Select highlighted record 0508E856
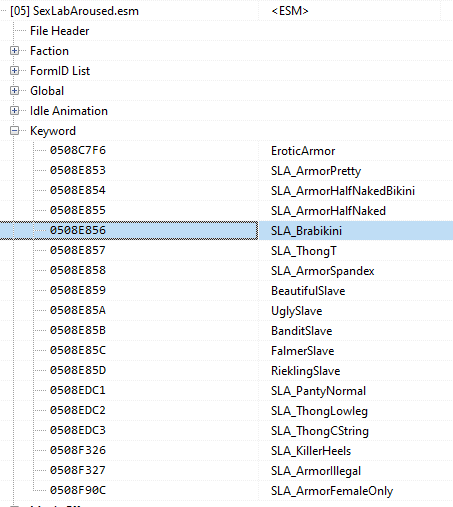 (x=78, y=230)
